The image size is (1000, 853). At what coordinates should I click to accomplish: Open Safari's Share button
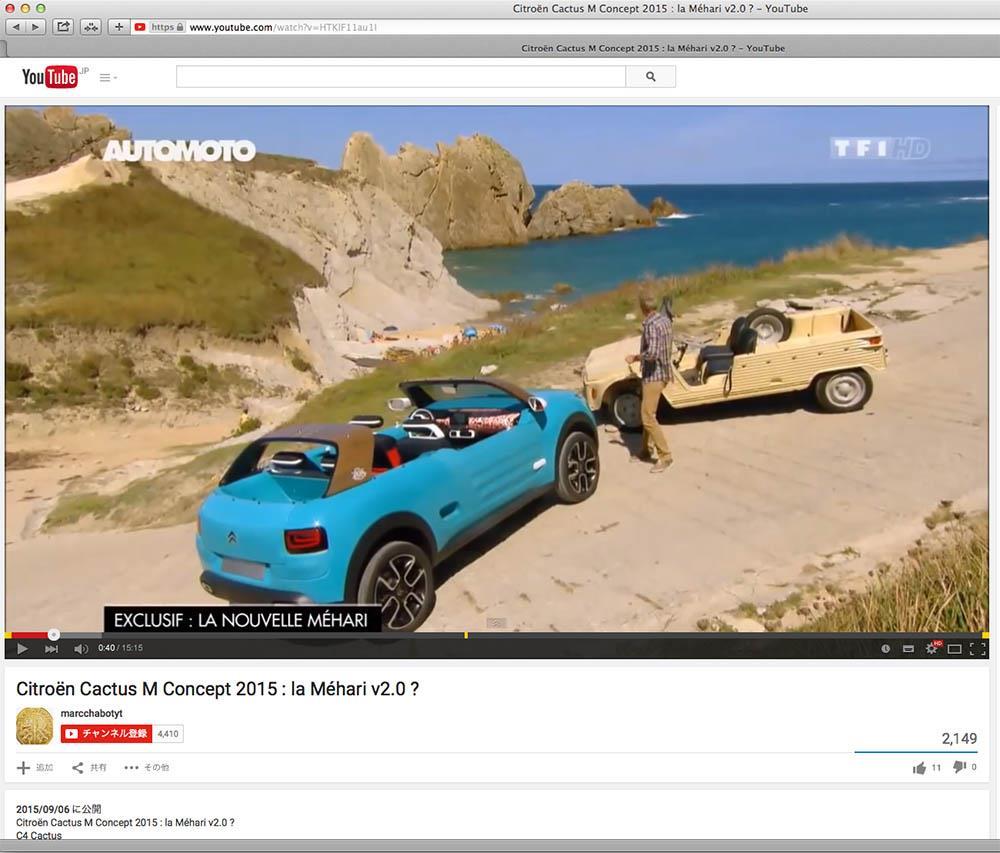click(62, 27)
